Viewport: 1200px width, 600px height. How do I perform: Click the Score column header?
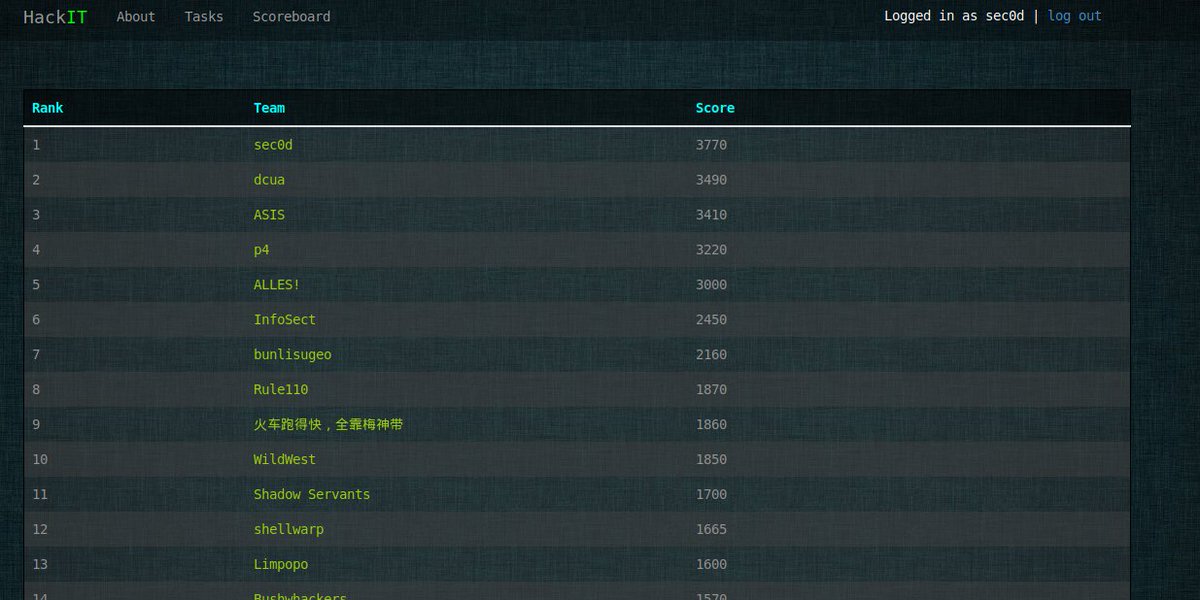click(715, 108)
